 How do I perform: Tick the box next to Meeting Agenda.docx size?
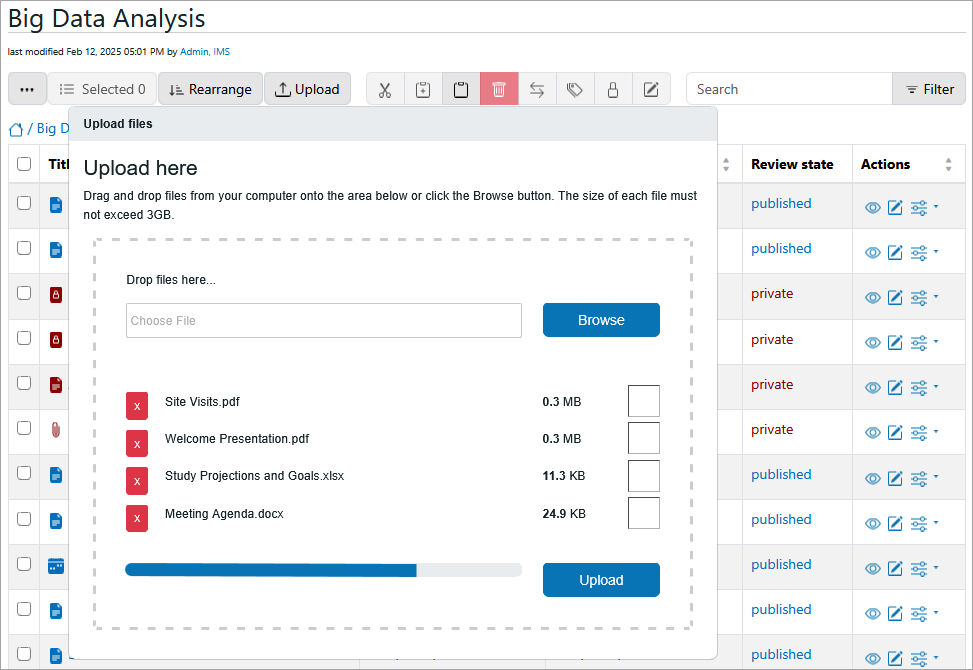pos(643,513)
